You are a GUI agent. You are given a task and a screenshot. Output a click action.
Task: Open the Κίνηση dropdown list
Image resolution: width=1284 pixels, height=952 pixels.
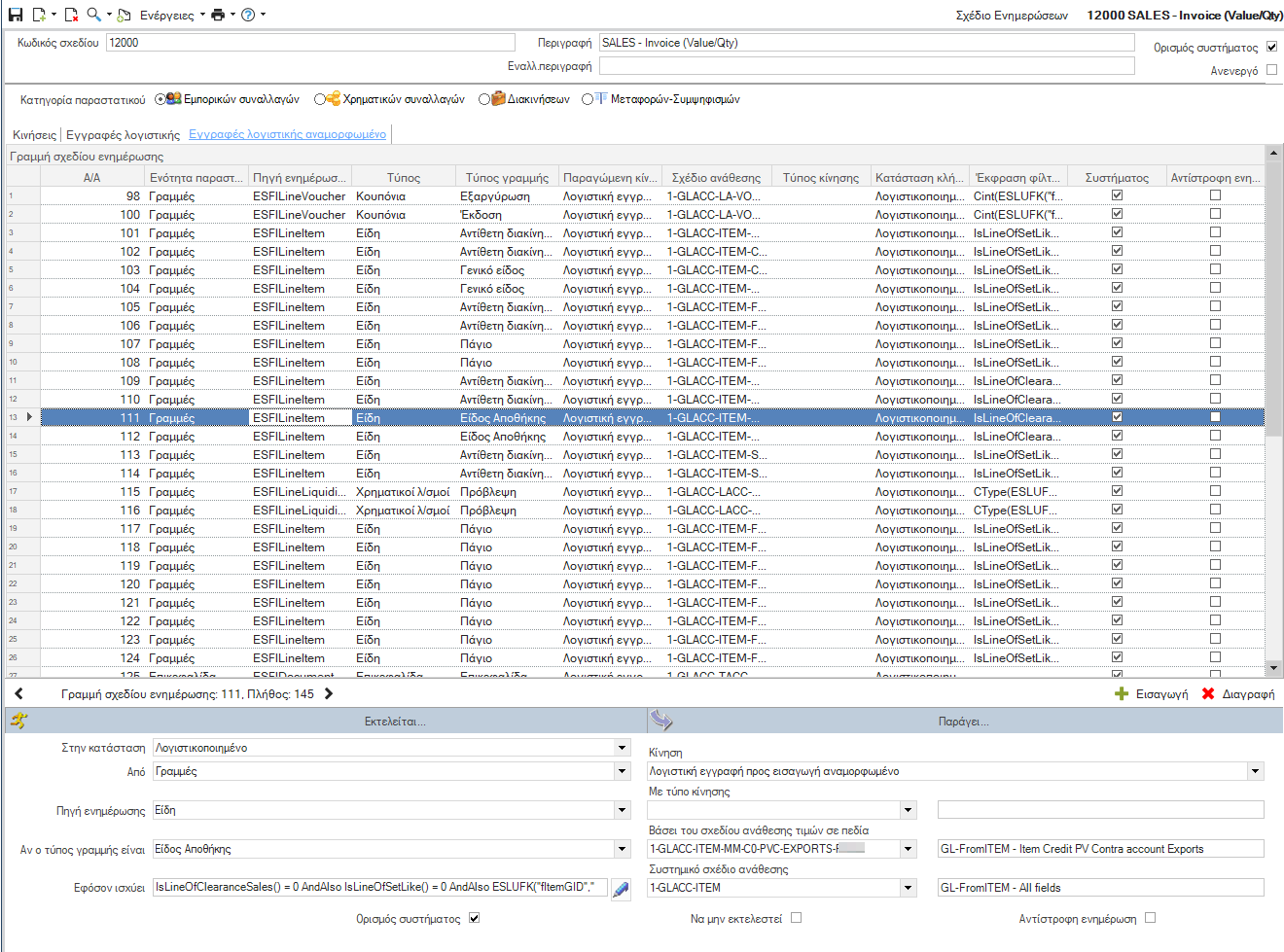(x=1256, y=771)
